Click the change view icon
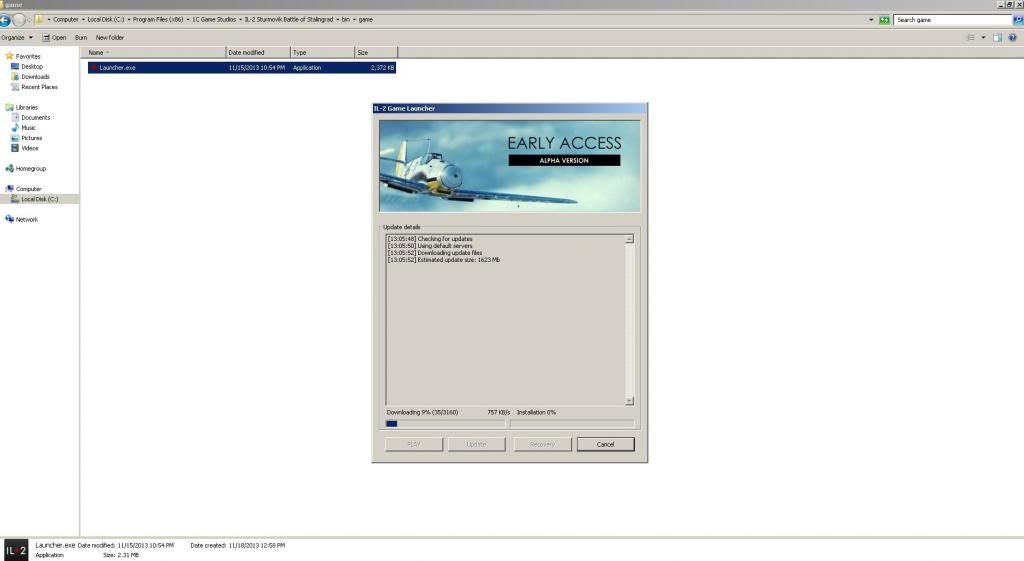This screenshot has width=1024, height=561. 970,38
